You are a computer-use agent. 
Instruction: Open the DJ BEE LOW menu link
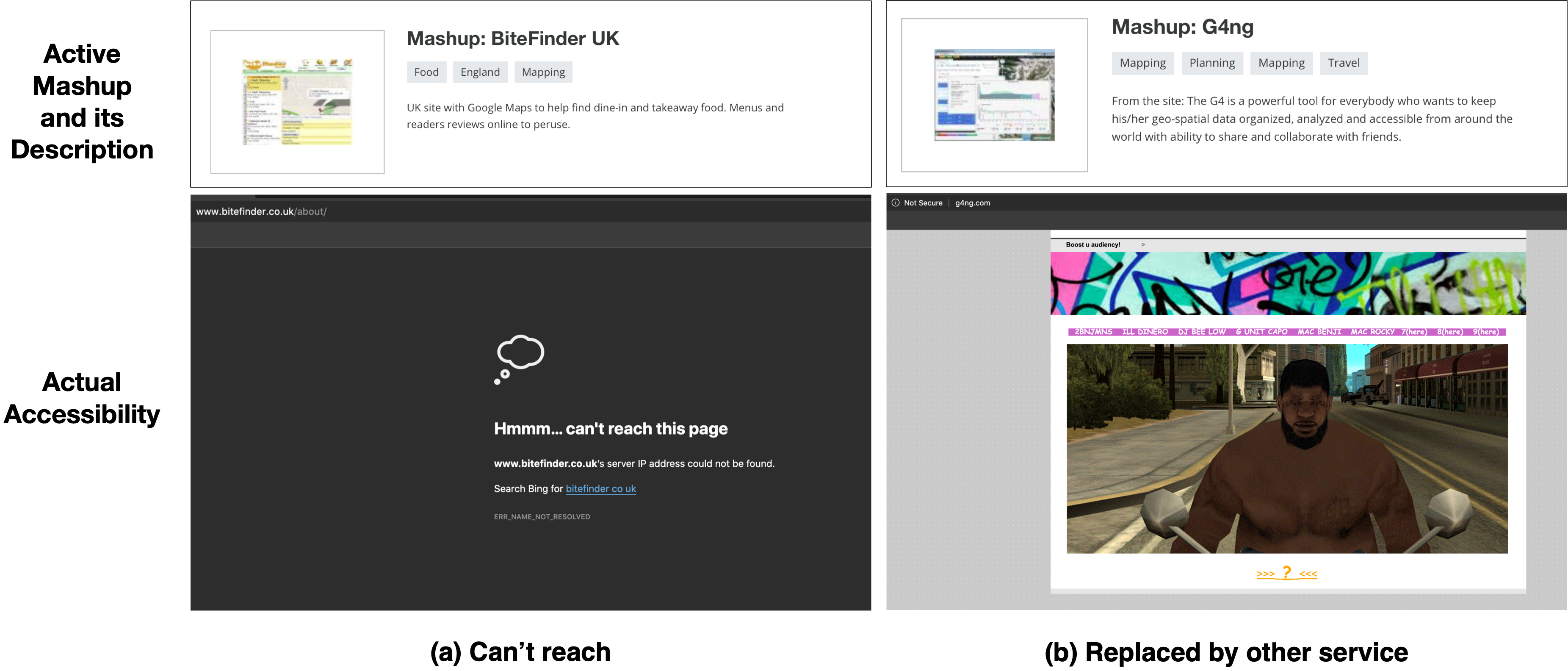click(1202, 332)
